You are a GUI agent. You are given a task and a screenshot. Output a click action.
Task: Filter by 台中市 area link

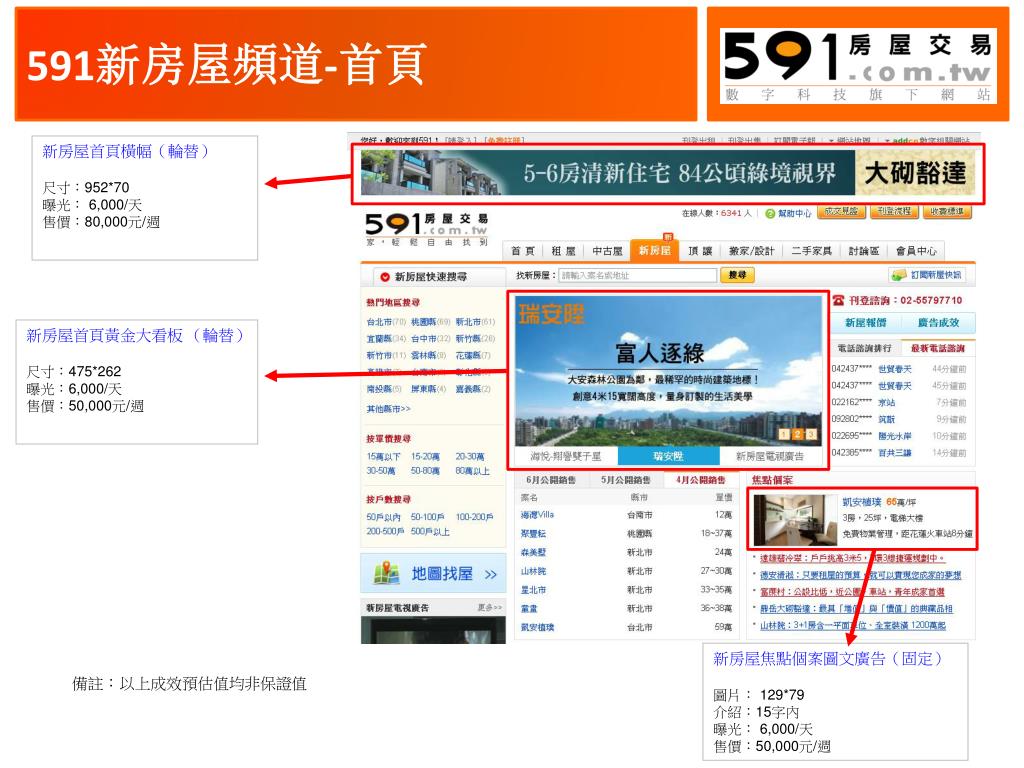click(423, 339)
